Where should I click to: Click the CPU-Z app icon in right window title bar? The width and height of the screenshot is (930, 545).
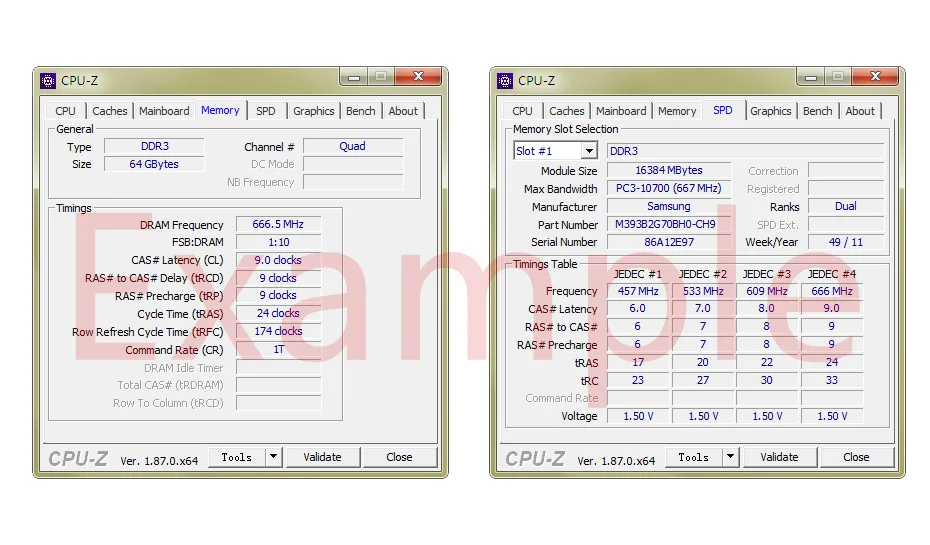pos(505,80)
